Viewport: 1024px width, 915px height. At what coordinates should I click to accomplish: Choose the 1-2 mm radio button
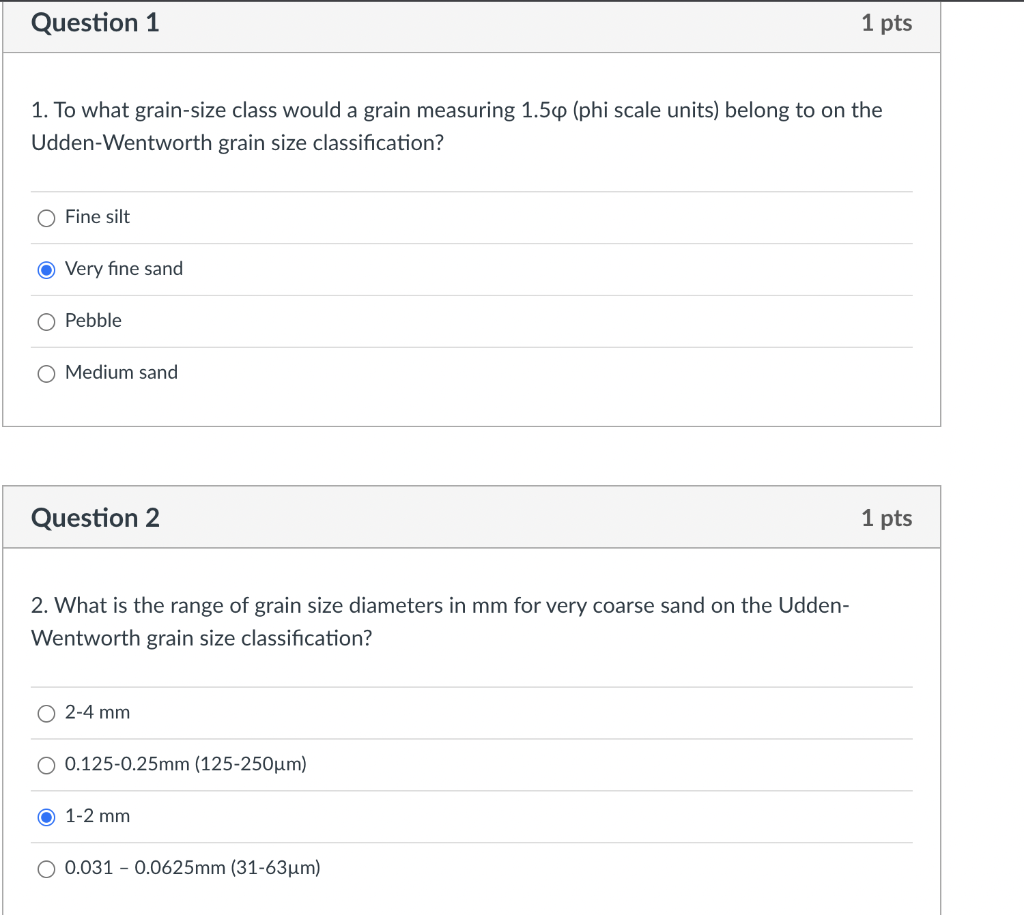[x=46, y=817]
